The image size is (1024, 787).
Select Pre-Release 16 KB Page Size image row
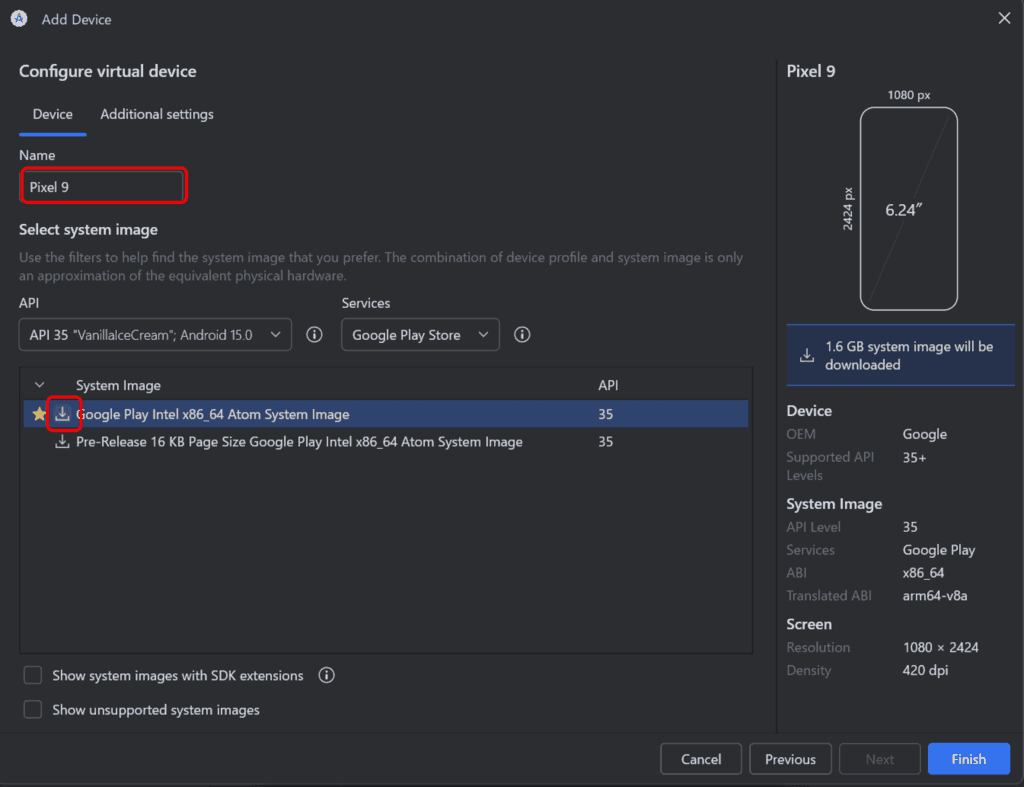point(386,442)
